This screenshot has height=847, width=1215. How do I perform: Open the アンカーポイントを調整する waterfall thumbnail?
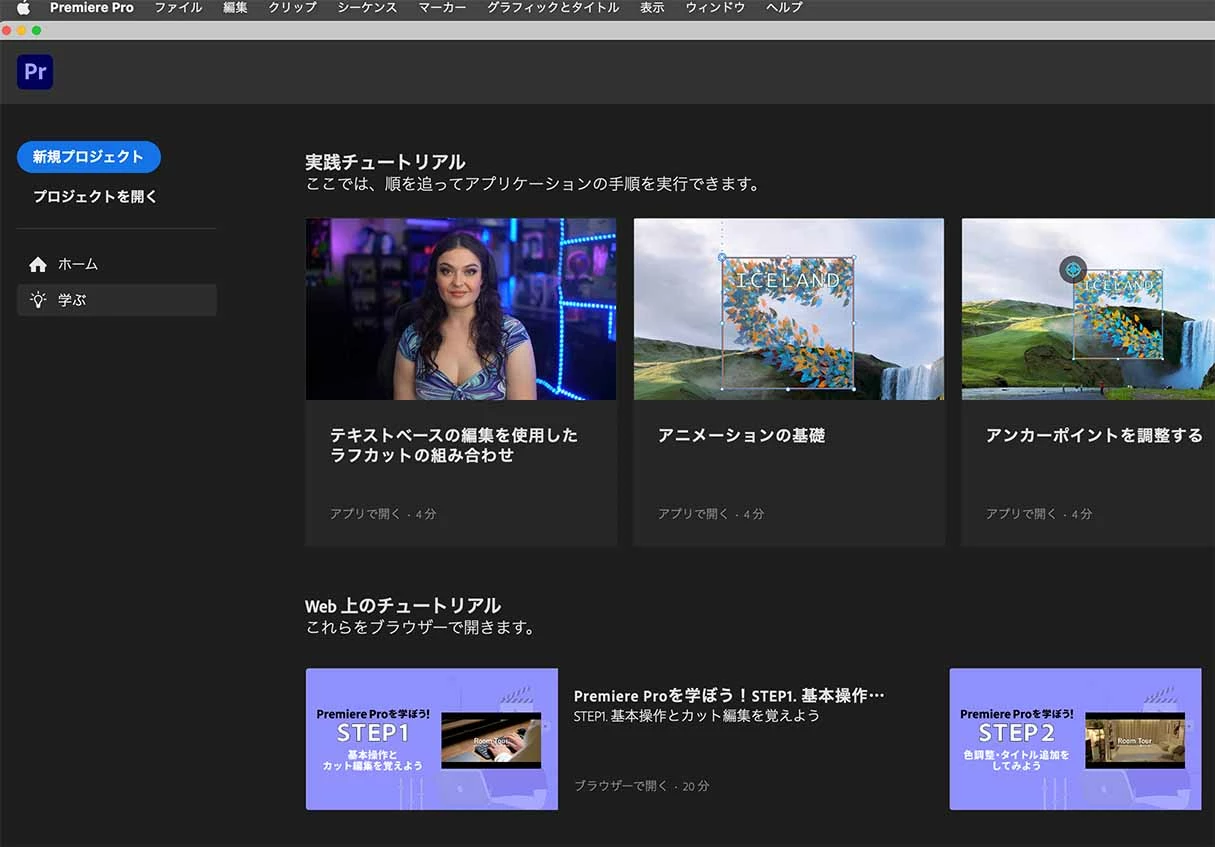[x=1088, y=309]
